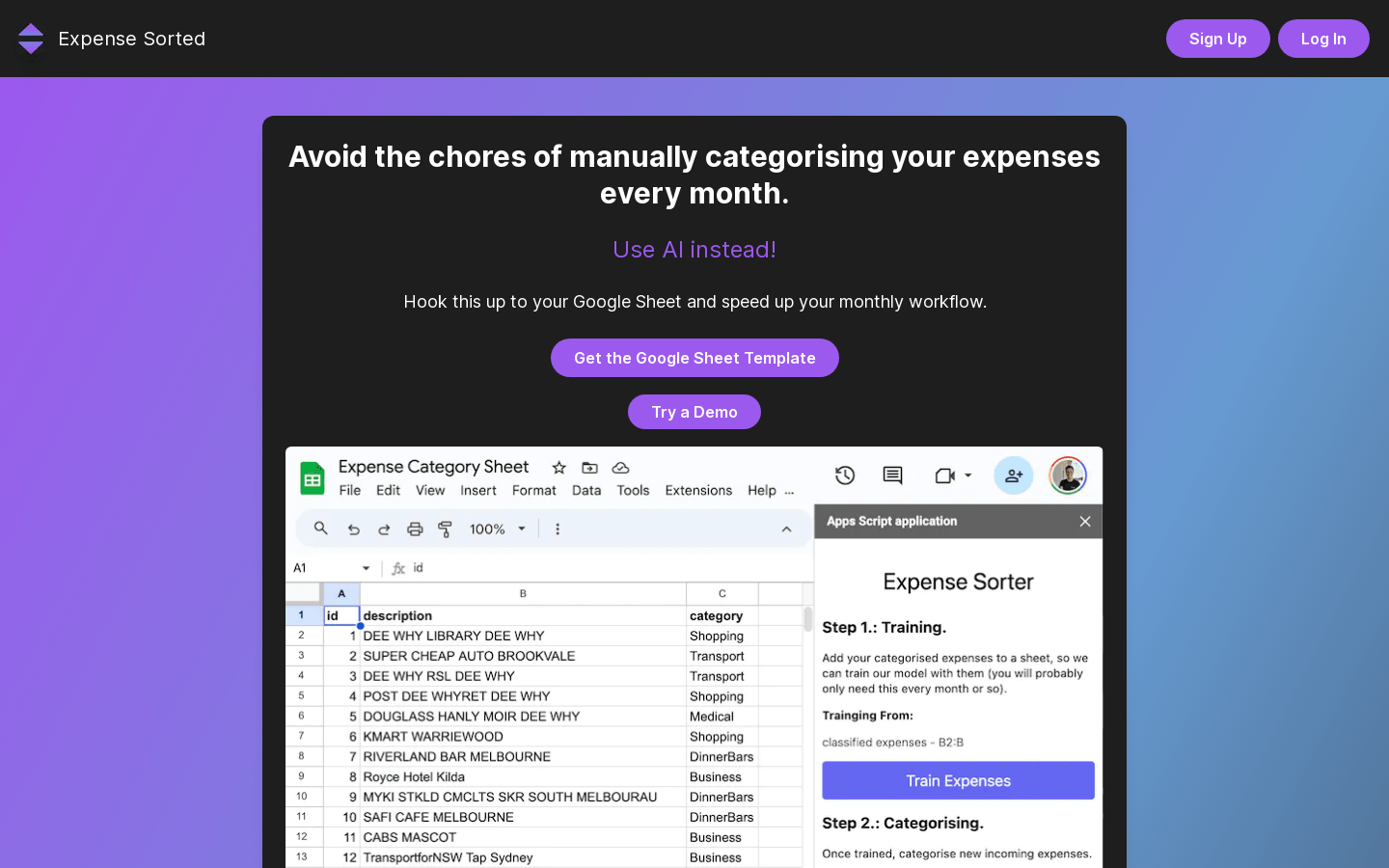This screenshot has height=868, width=1389.
Task: Star the Expense Category Sheet document
Action: tap(558, 468)
